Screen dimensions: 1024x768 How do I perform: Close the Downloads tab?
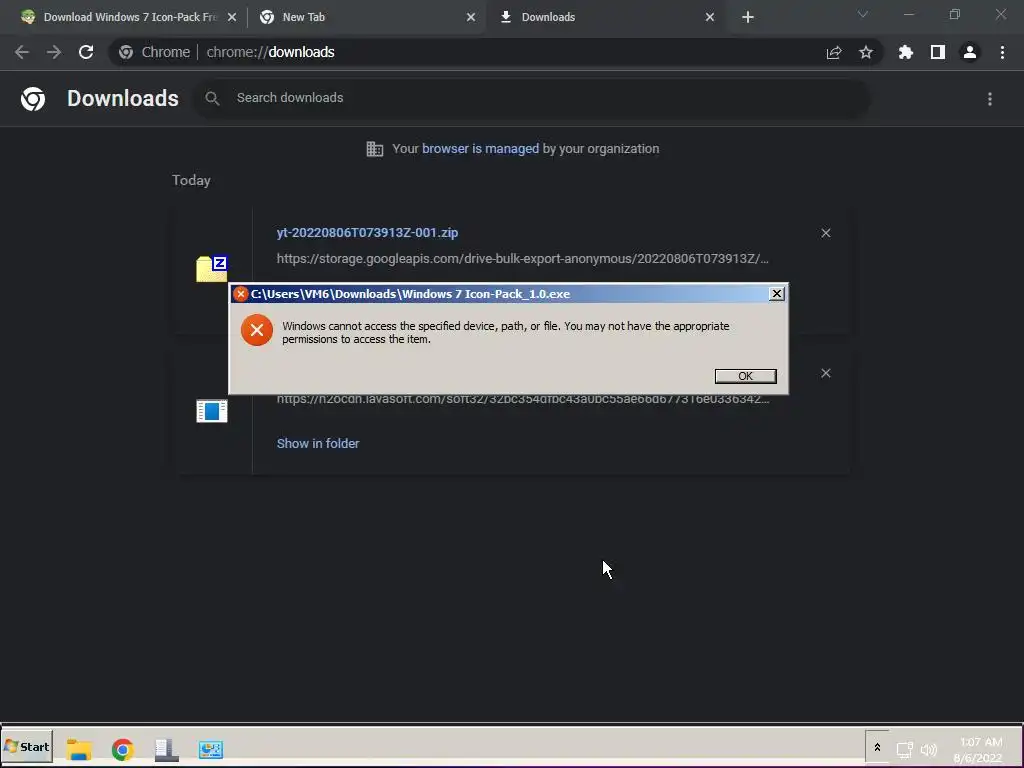pos(710,17)
